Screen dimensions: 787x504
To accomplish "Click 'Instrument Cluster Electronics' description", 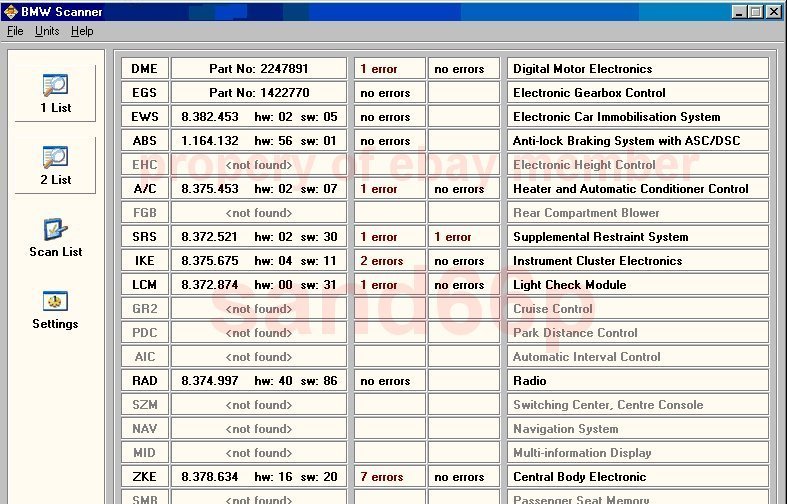I will (638, 261).
